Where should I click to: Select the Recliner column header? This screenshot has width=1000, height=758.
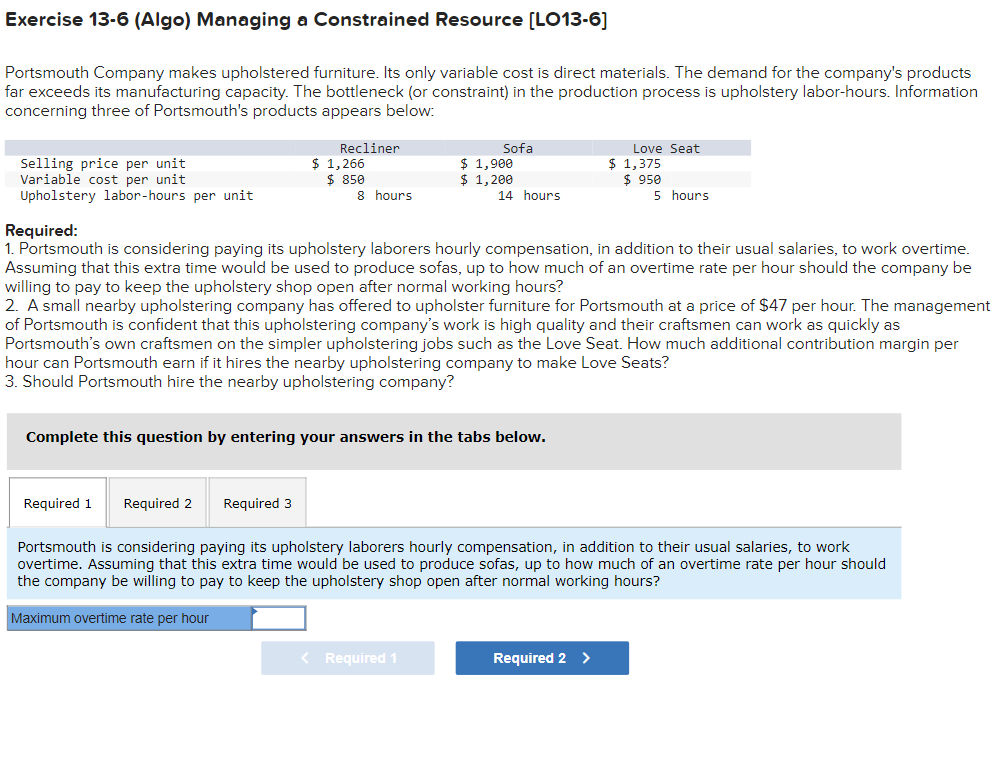(369, 147)
